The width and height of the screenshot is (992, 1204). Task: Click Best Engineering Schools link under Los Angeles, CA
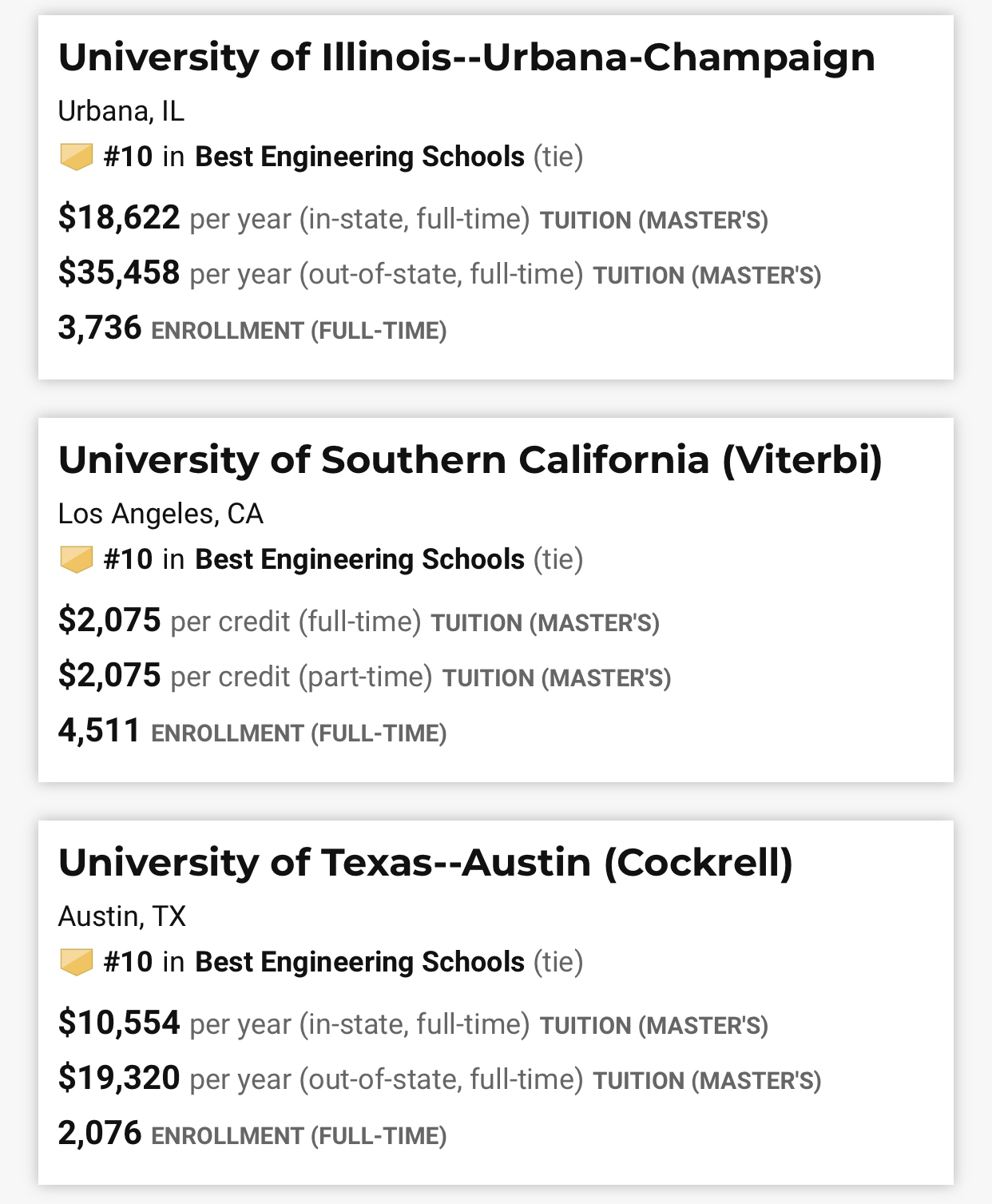(x=359, y=559)
